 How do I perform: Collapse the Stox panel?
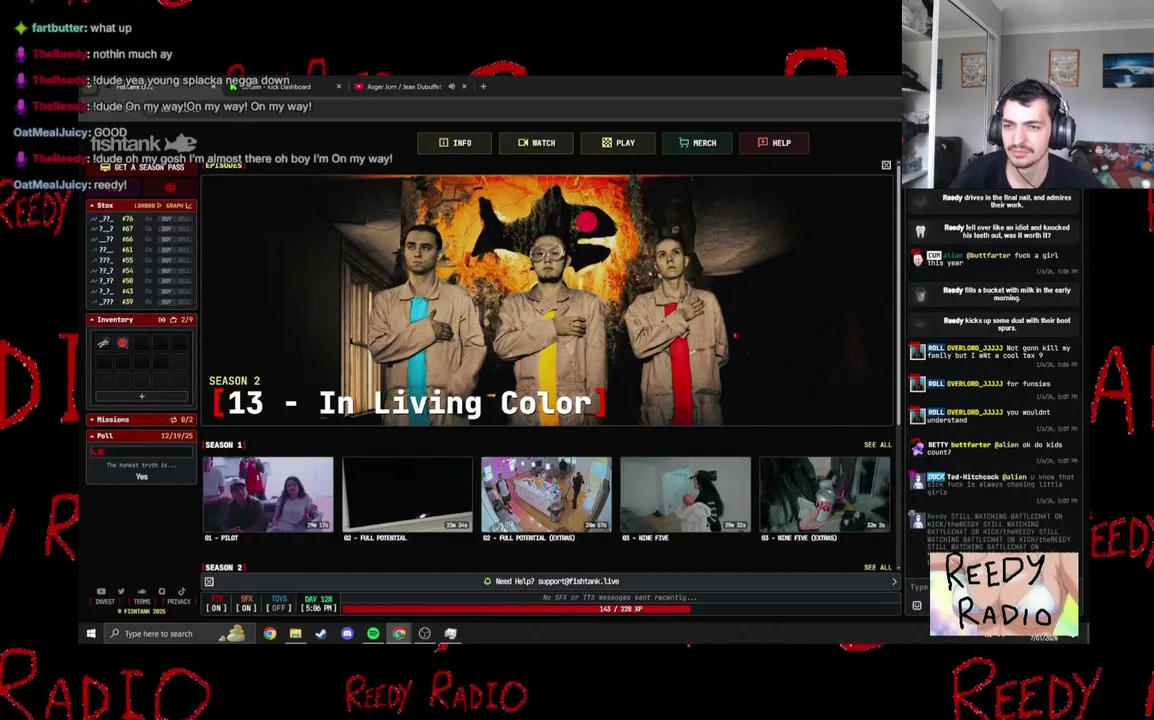[x=92, y=205]
